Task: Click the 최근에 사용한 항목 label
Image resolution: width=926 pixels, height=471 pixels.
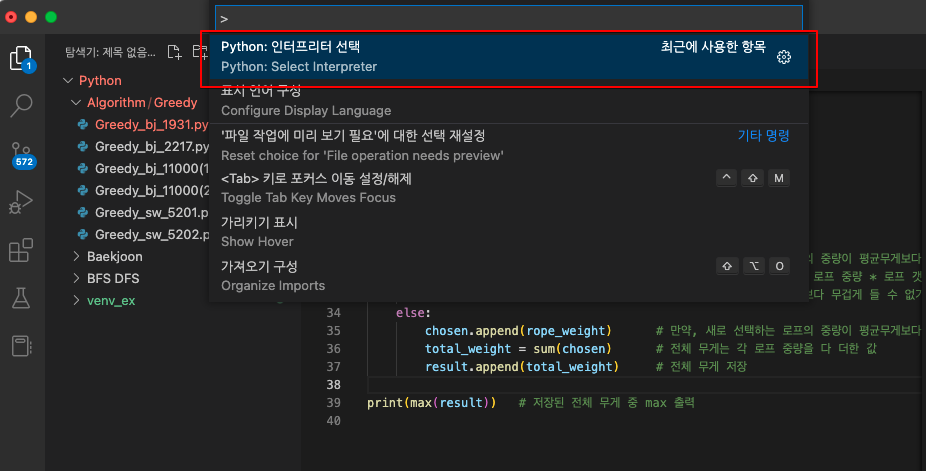Action: [713, 47]
